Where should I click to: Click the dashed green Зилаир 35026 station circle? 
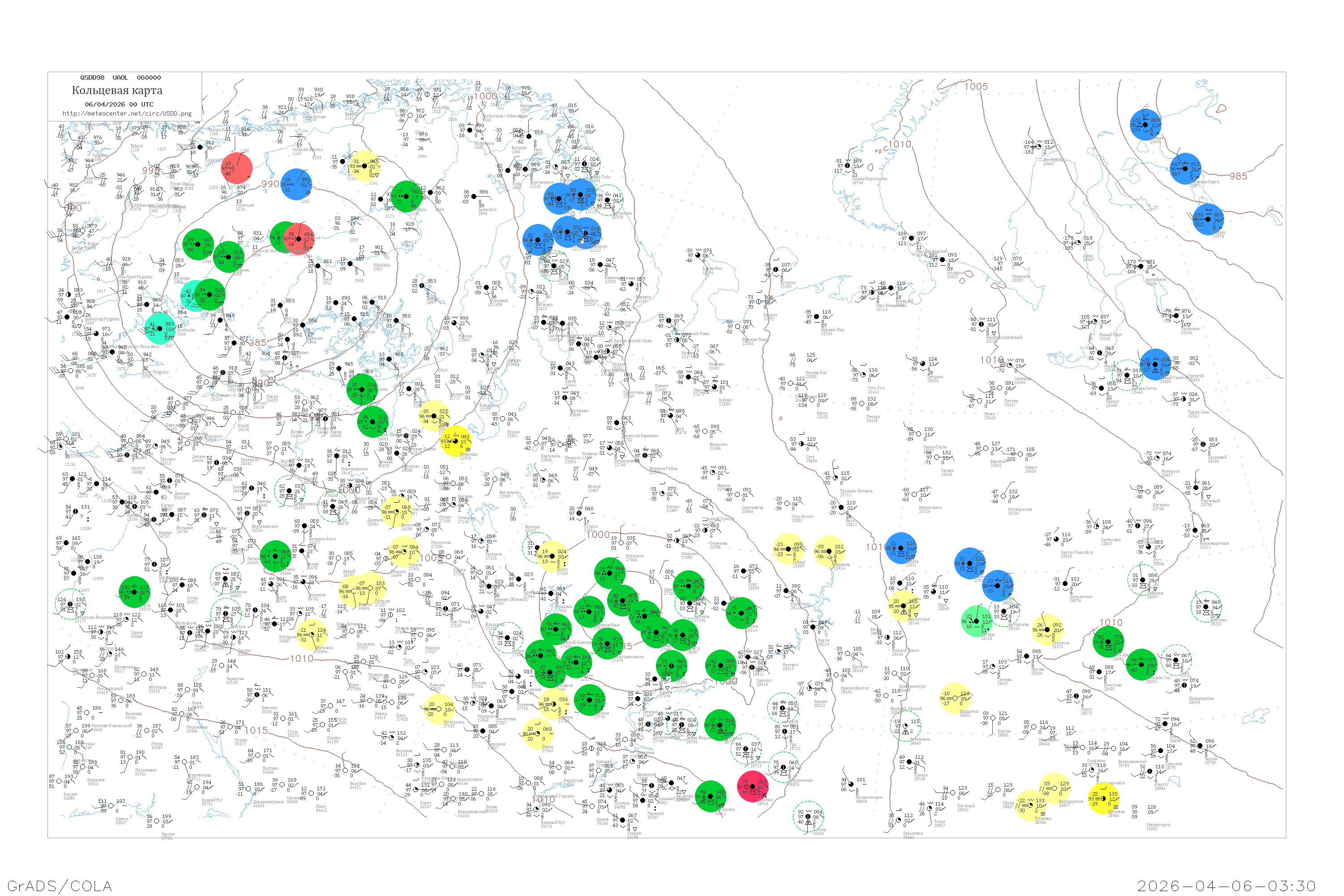point(808,816)
